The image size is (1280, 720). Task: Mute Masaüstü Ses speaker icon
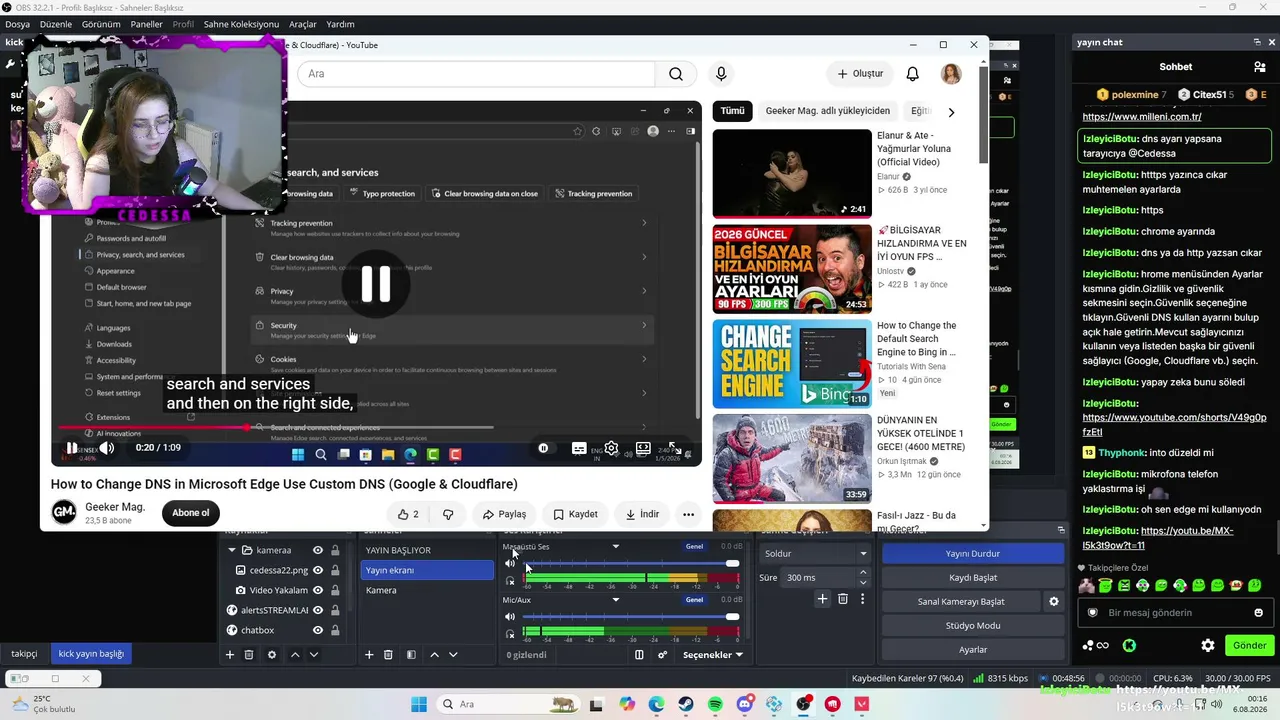pos(510,564)
